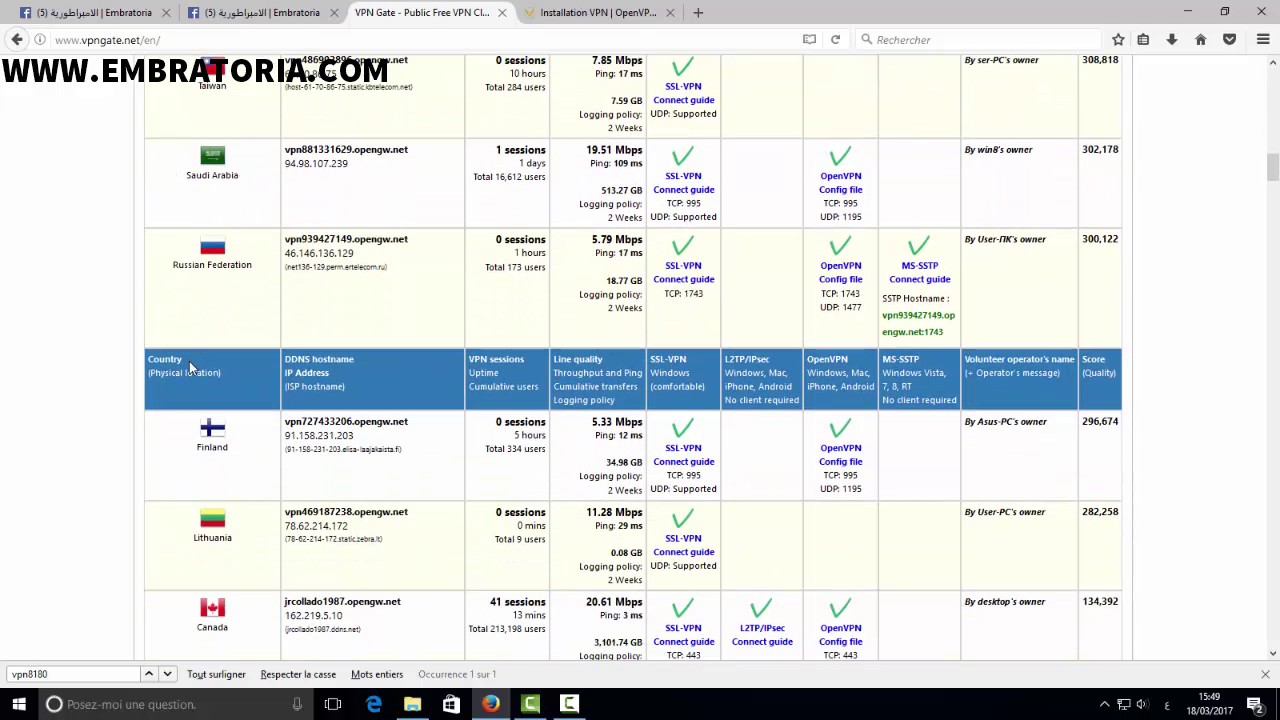Open OpenVPN Config file for Russian Federation
Screen dimensions: 1280x720
[x=841, y=272]
